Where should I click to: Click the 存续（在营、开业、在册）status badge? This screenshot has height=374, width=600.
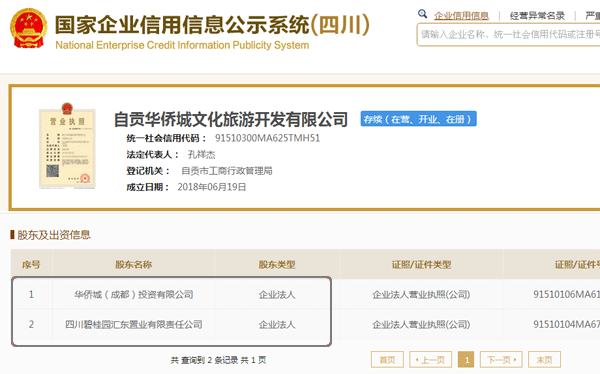coord(418,119)
